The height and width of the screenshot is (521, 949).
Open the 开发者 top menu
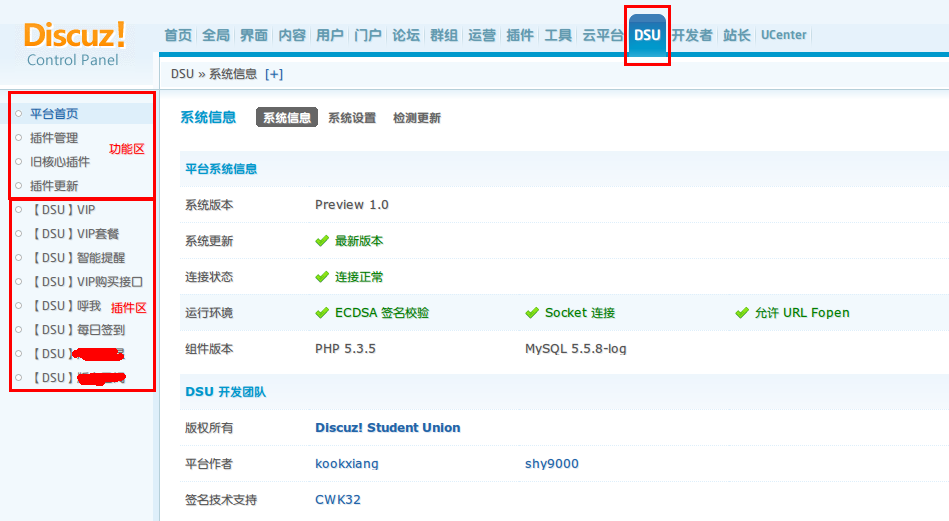point(692,35)
